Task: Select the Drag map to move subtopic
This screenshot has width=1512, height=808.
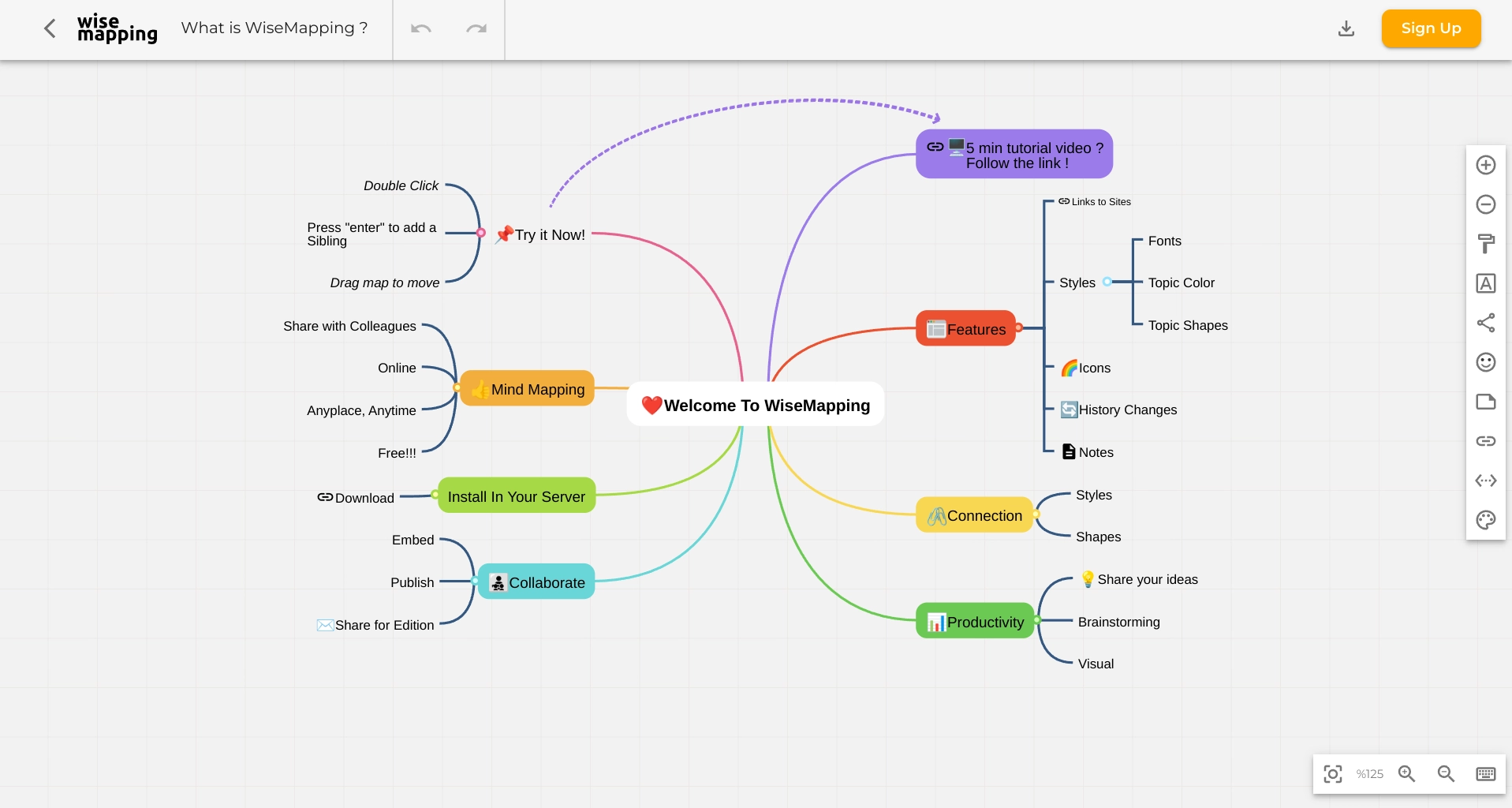Action: tap(385, 282)
